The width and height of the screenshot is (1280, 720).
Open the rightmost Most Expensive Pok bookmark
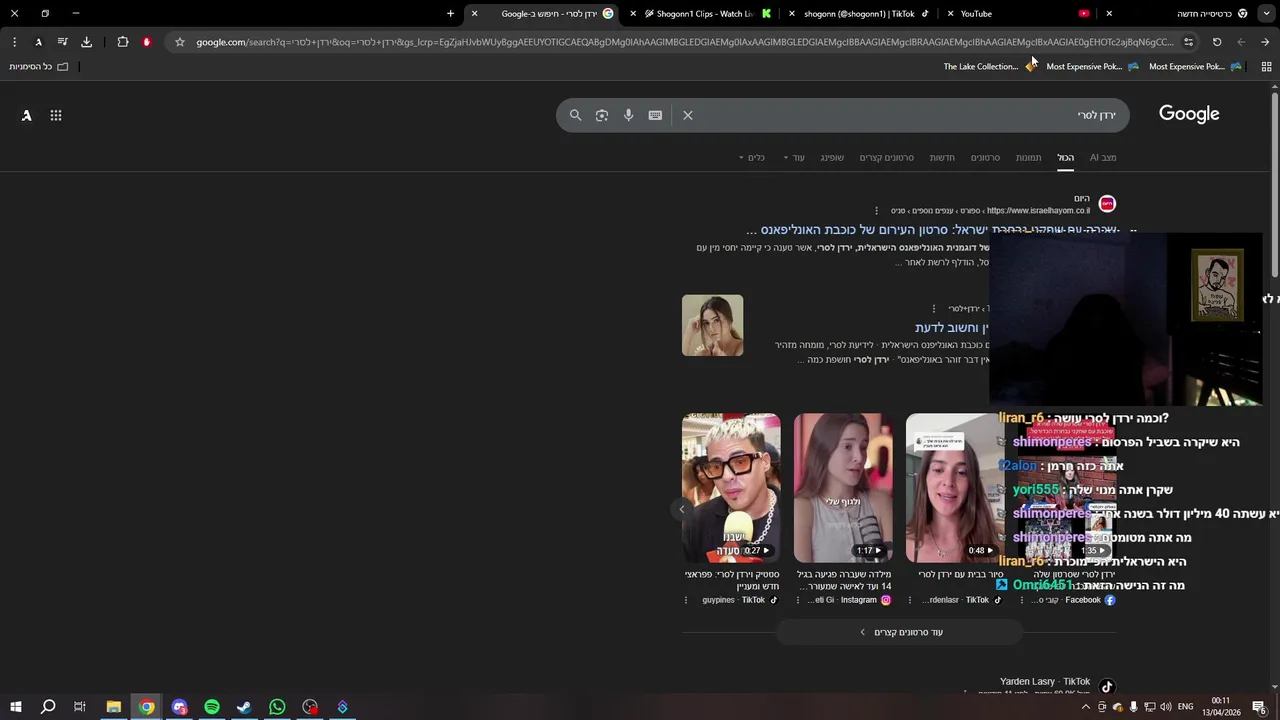(x=1195, y=67)
